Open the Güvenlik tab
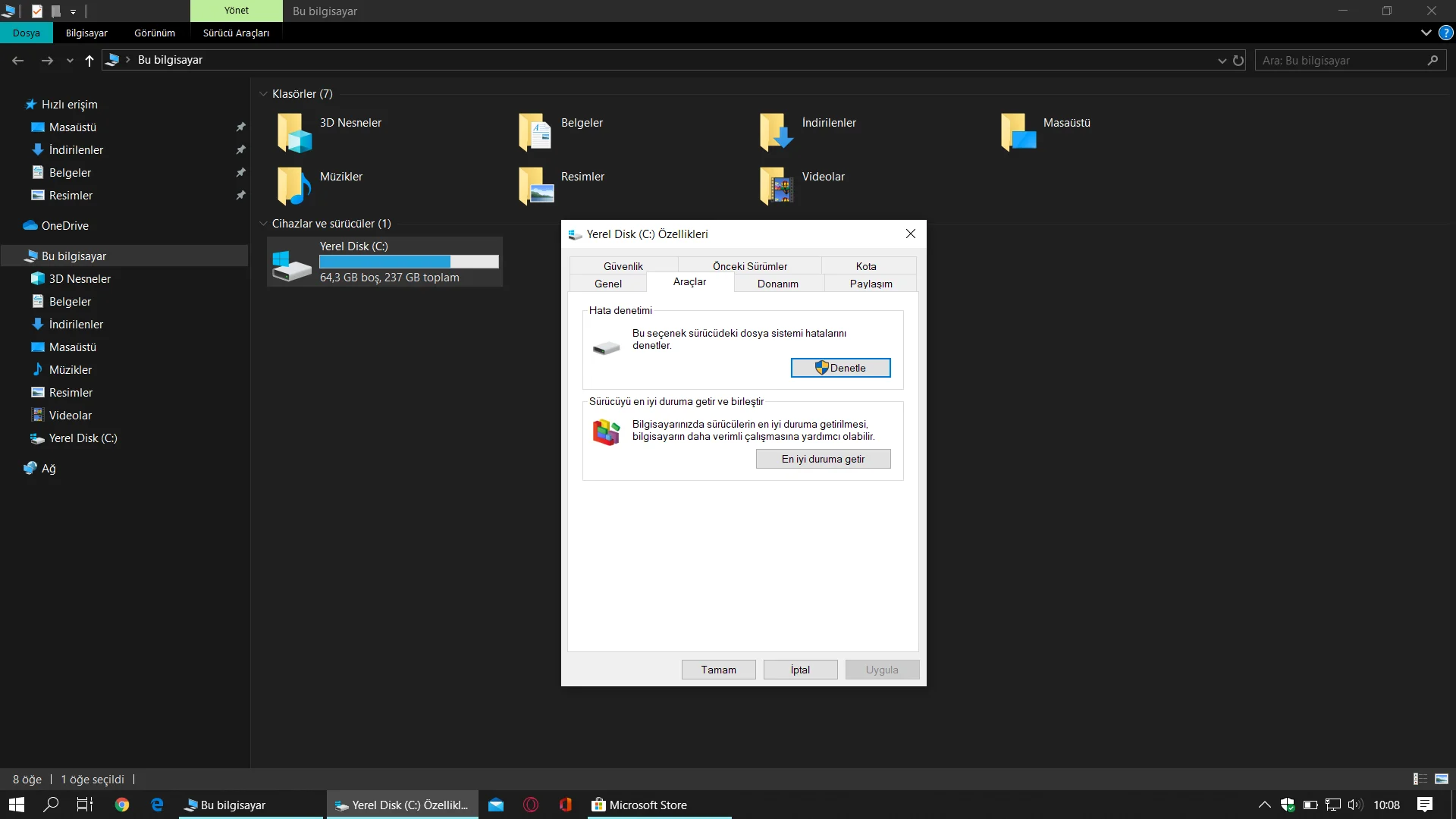The image size is (1456, 819). [623, 266]
